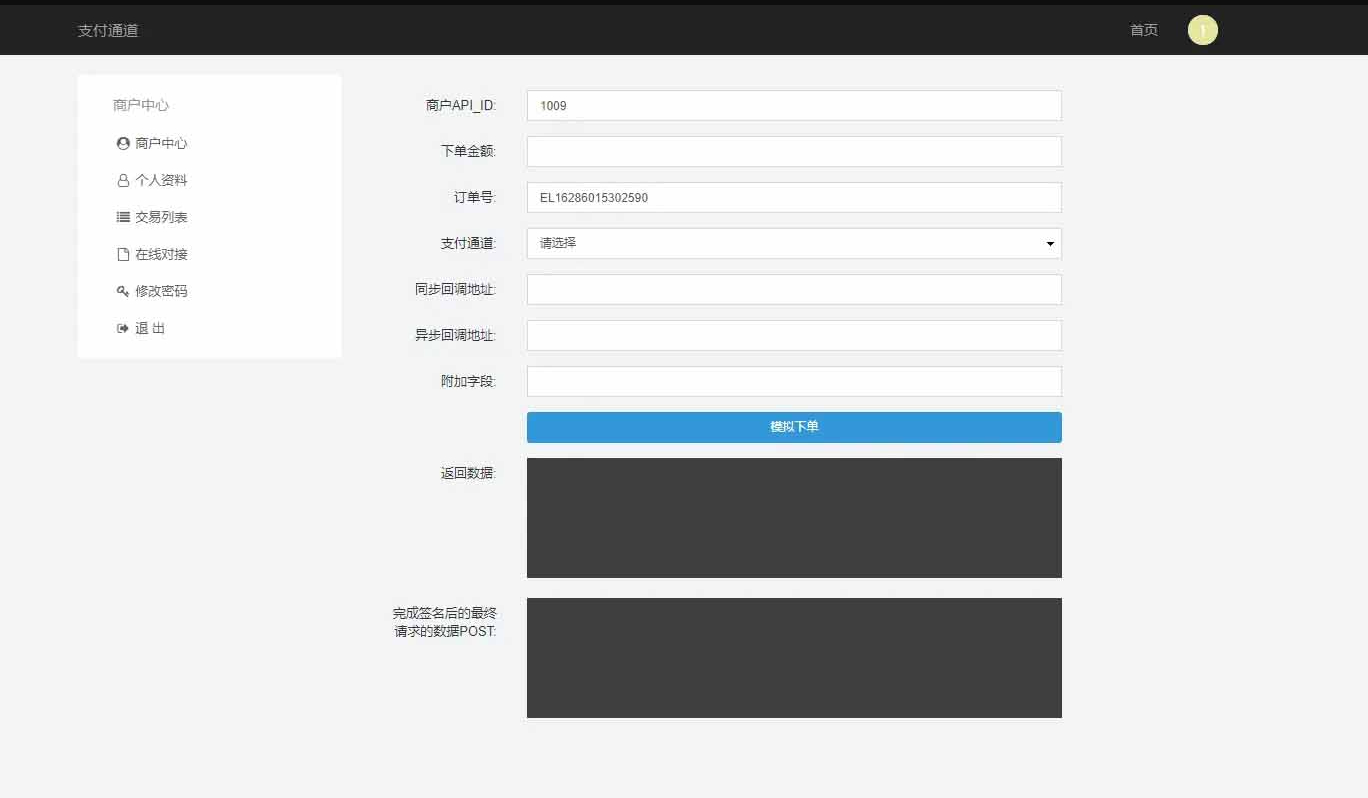
Task: Select the 订单号 field with EL16286015302590
Action: (793, 197)
